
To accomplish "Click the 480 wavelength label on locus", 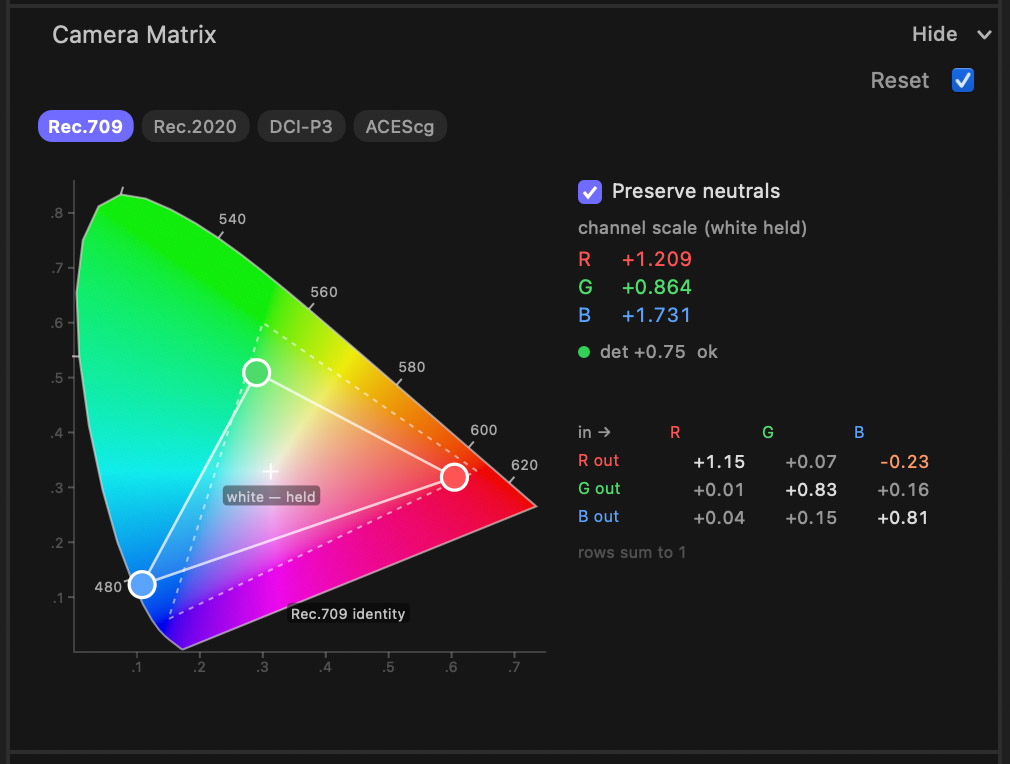I will tap(108, 587).
